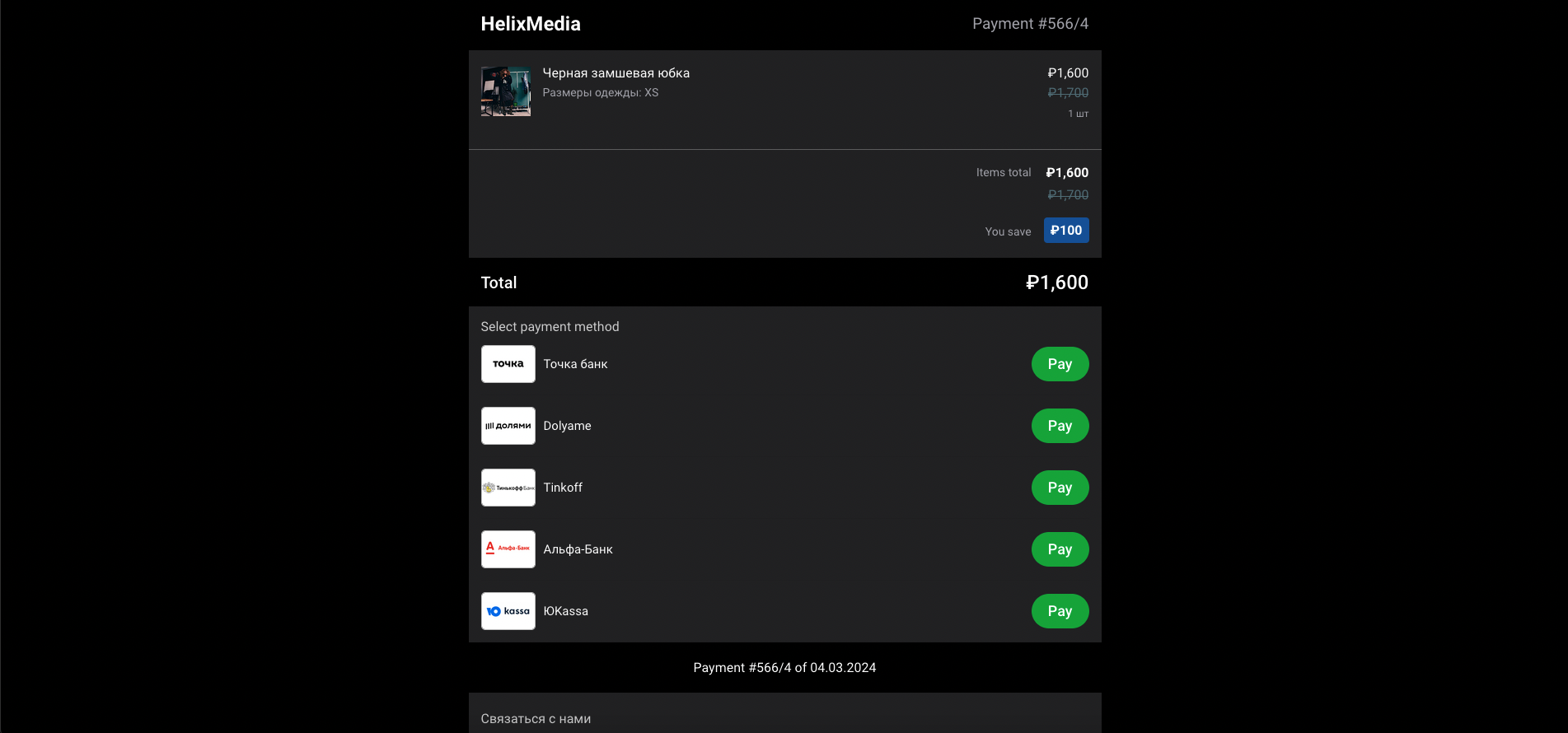Select the Tinkoff payment method label
Image resolution: width=1568 pixels, height=733 pixels.
(x=563, y=488)
